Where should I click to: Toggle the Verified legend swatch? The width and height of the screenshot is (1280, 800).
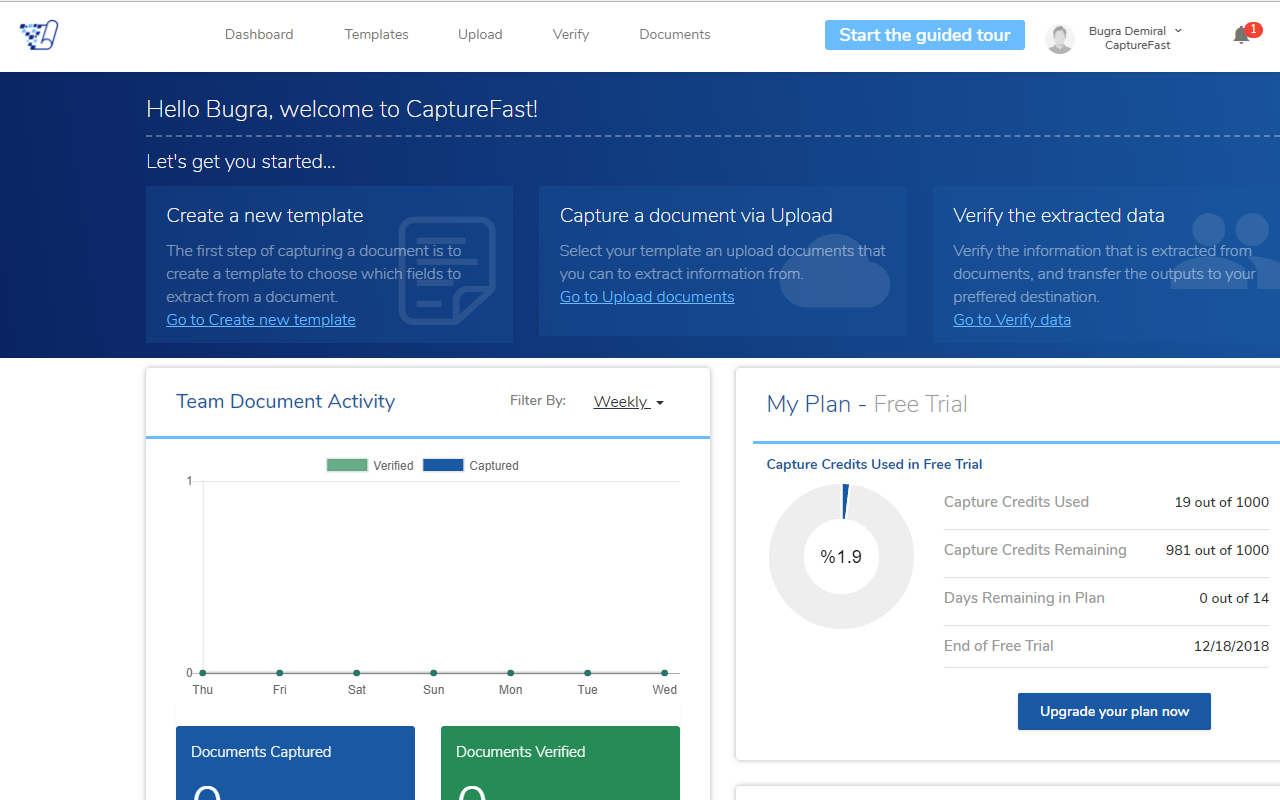coord(347,465)
